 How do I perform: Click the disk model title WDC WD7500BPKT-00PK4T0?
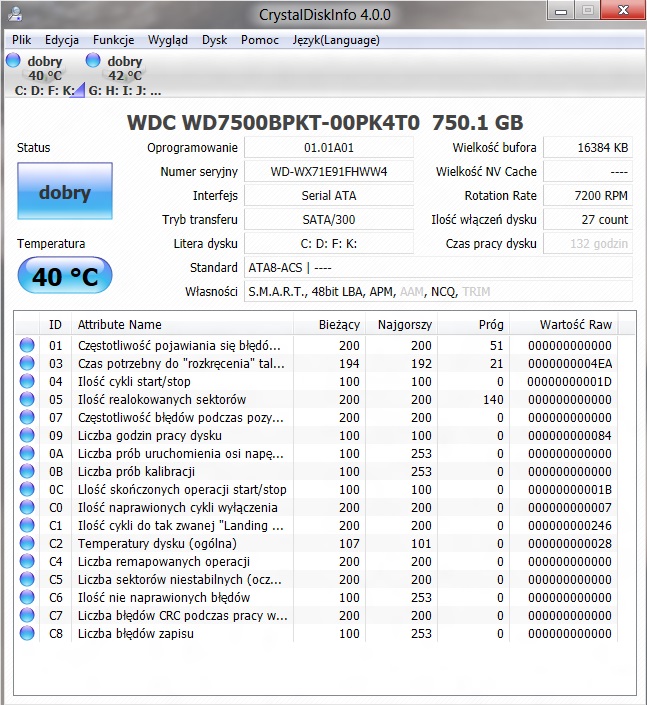click(x=273, y=123)
